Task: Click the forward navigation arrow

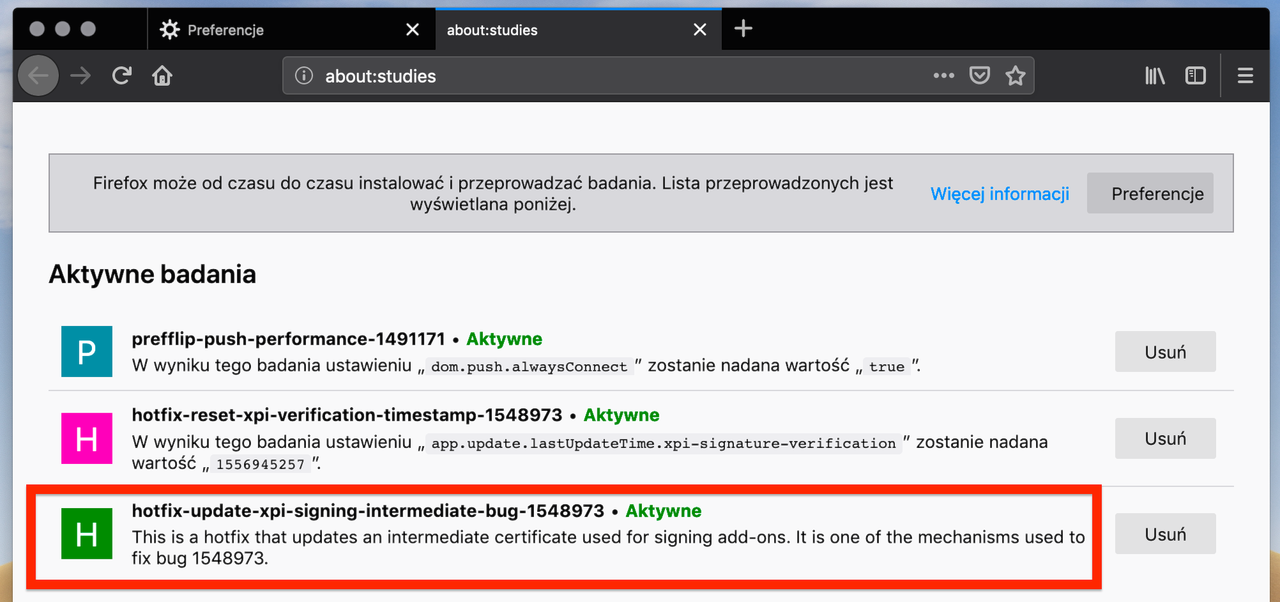Action: pyautogui.click(x=81, y=76)
